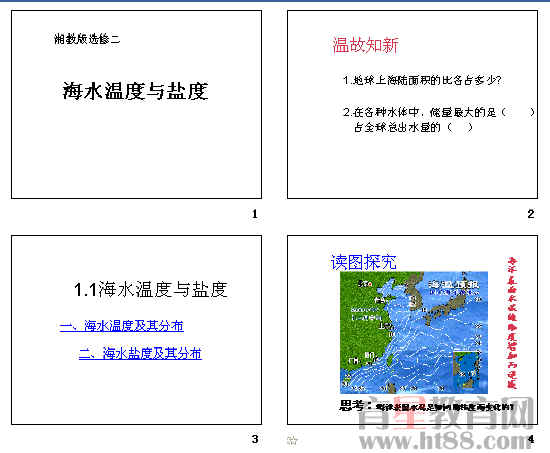
Task: Click the line 占全球总出水量的 on slide 2
Action: [413, 127]
